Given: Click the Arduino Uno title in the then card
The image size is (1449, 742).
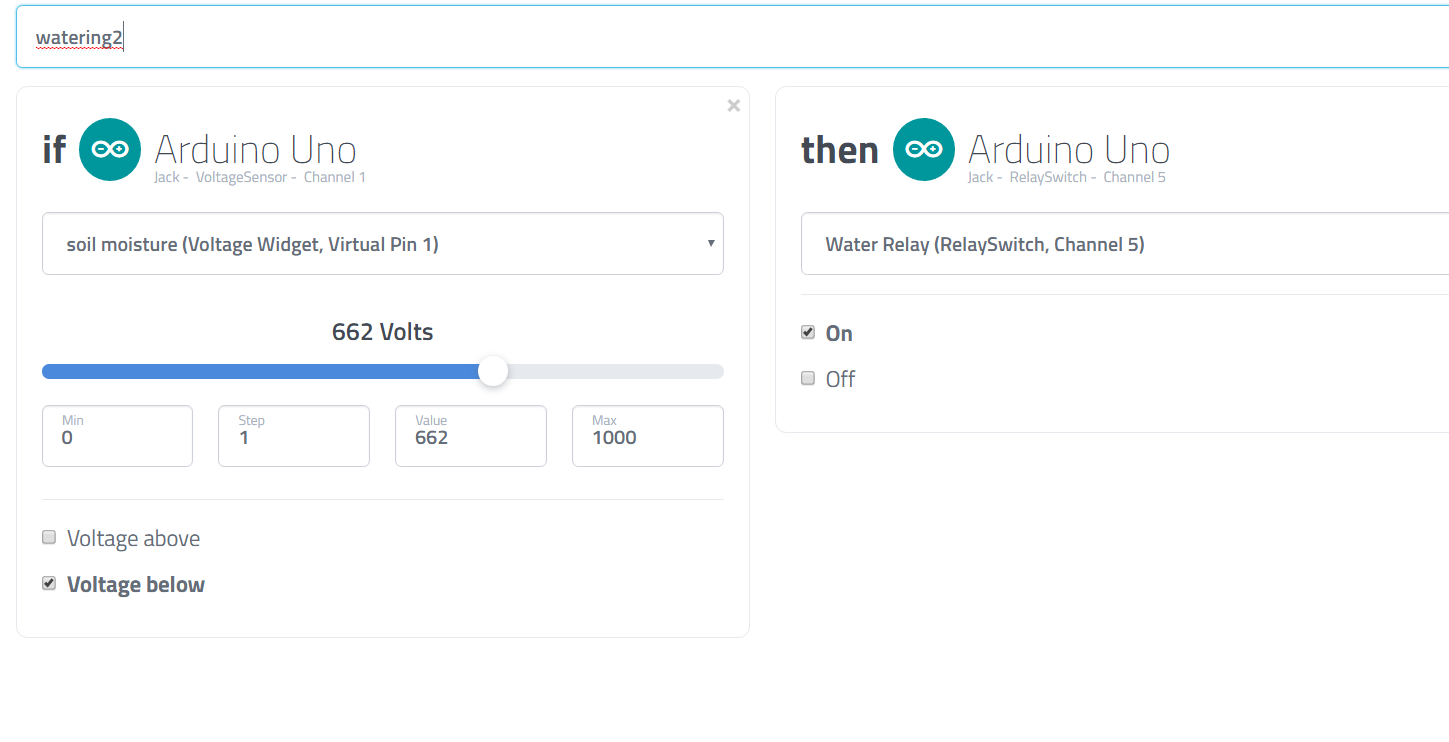Looking at the screenshot, I should tap(1069, 150).
